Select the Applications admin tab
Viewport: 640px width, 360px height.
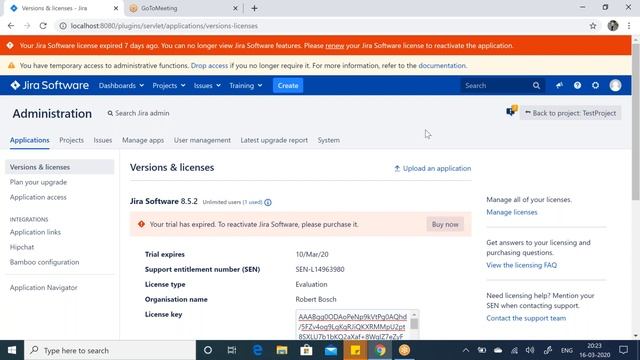(x=29, y=140)
